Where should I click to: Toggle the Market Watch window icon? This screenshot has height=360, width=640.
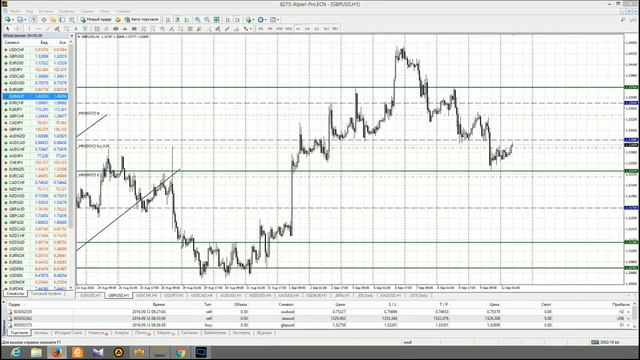pos(34,19)
